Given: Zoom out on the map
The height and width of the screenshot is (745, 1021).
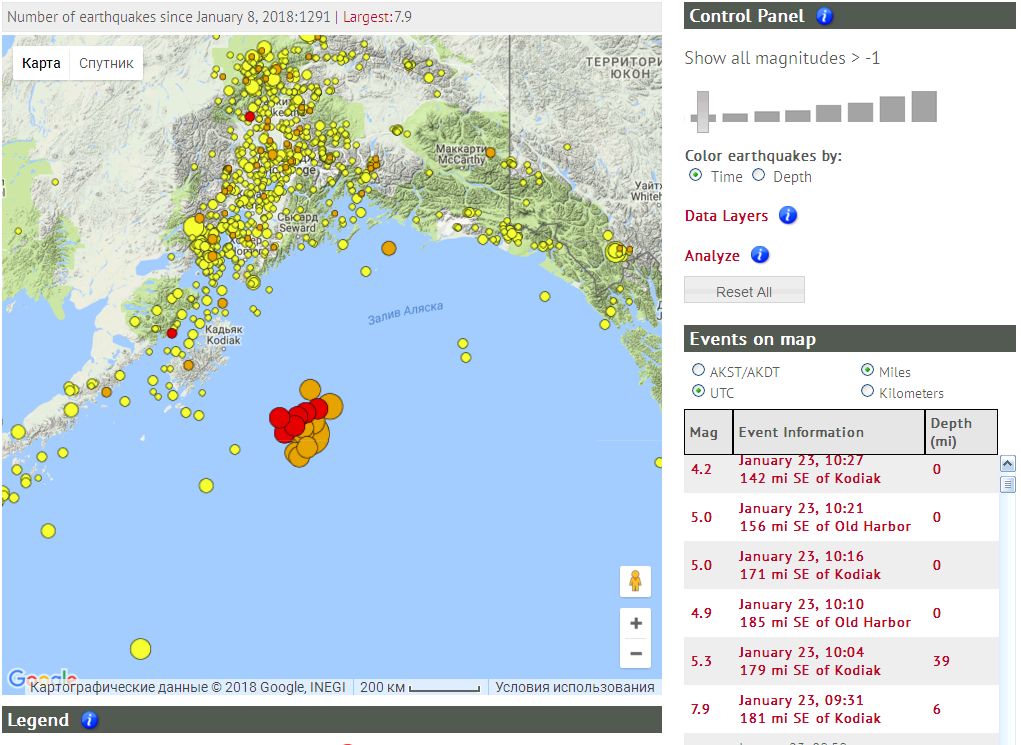Looking at the screenshot, I should click(x=636, y=653).
